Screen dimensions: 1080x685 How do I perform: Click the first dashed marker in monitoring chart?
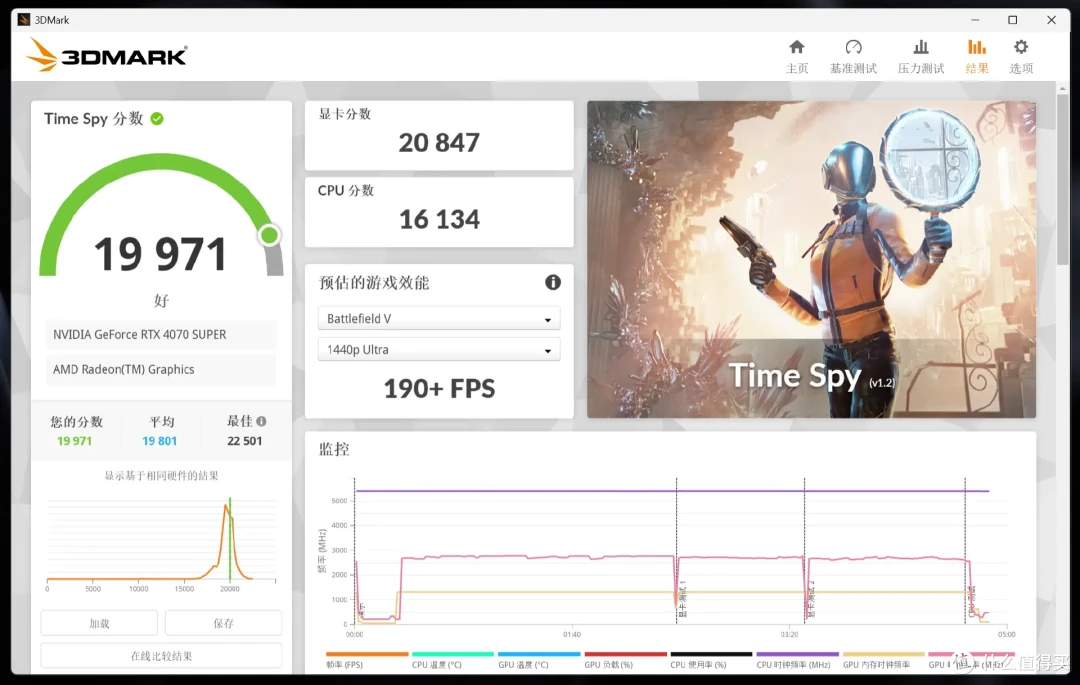[355, 551]
